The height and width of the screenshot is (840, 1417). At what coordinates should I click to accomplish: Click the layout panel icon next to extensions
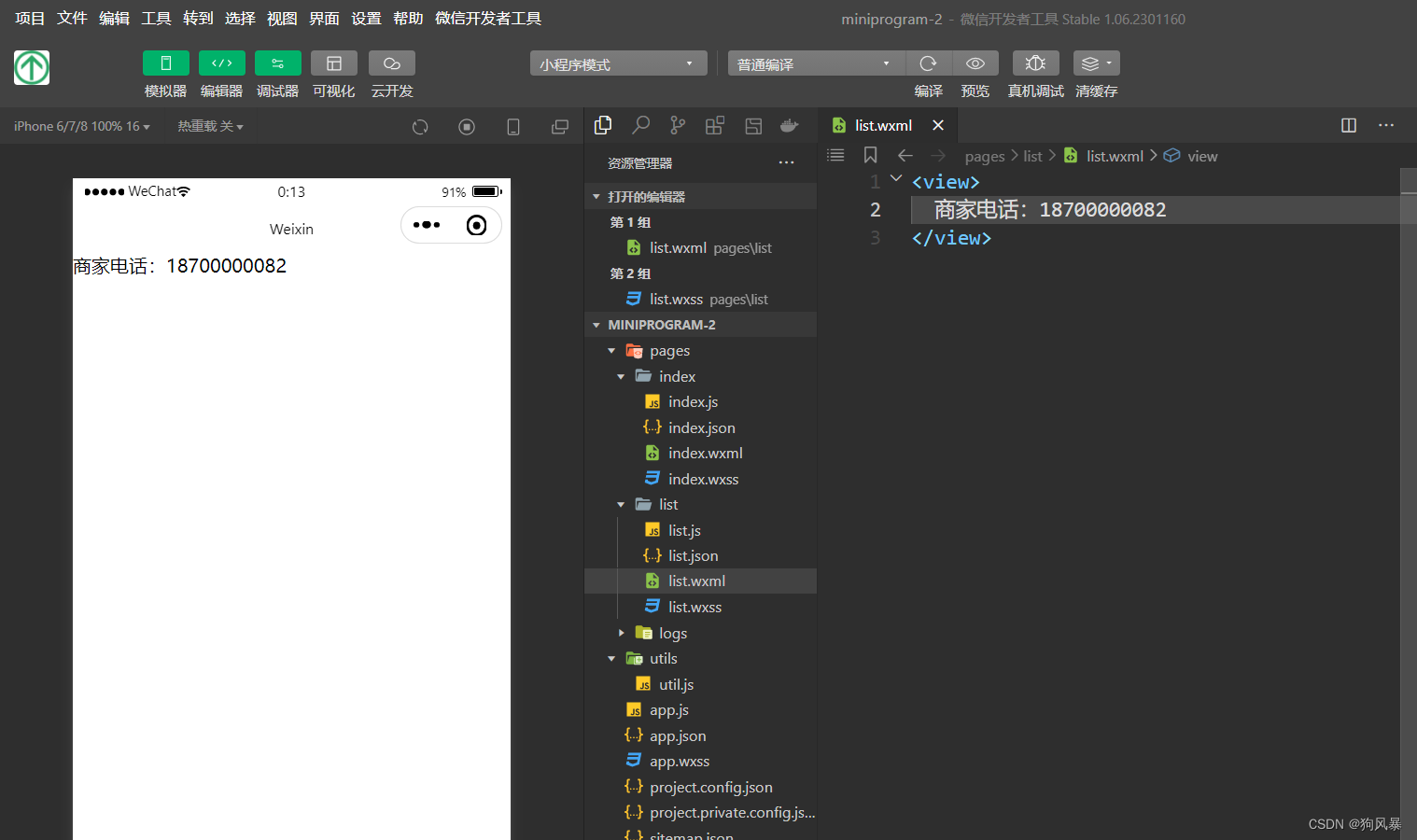753,125
